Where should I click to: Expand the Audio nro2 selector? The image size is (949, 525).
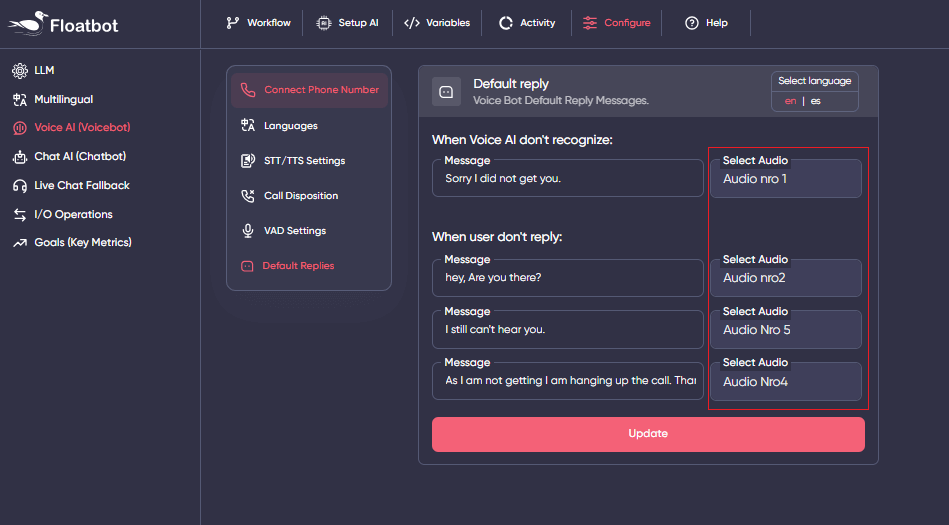tap(785, 278)
